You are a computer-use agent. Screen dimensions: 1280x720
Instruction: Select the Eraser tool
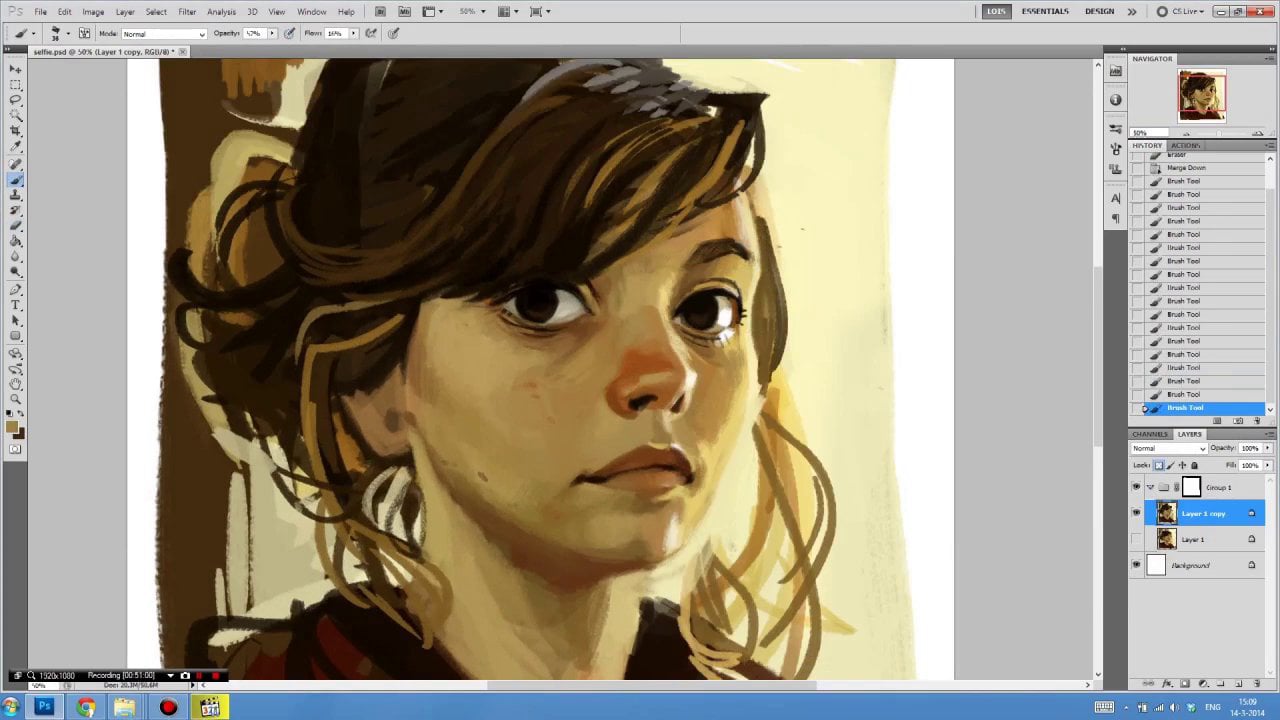[x=16, y=225]
